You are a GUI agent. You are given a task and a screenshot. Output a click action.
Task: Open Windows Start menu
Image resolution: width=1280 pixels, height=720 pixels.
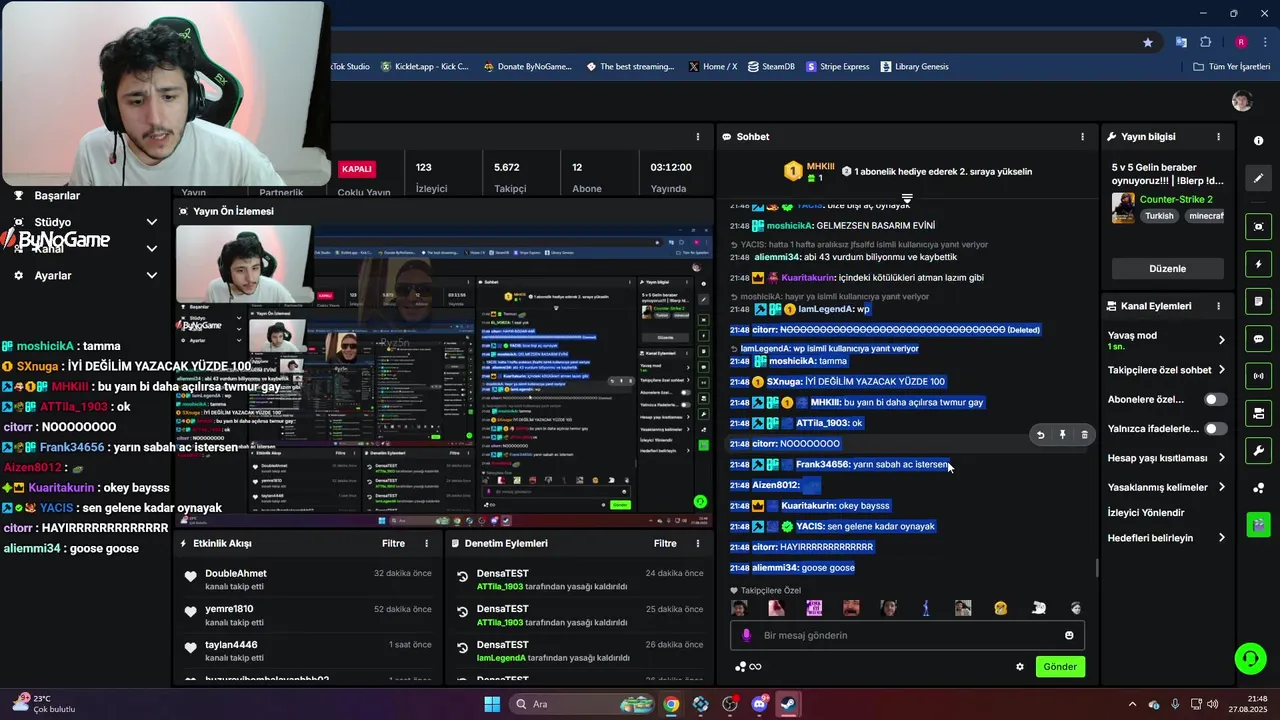pyautogui.click(x=492, y=704)
